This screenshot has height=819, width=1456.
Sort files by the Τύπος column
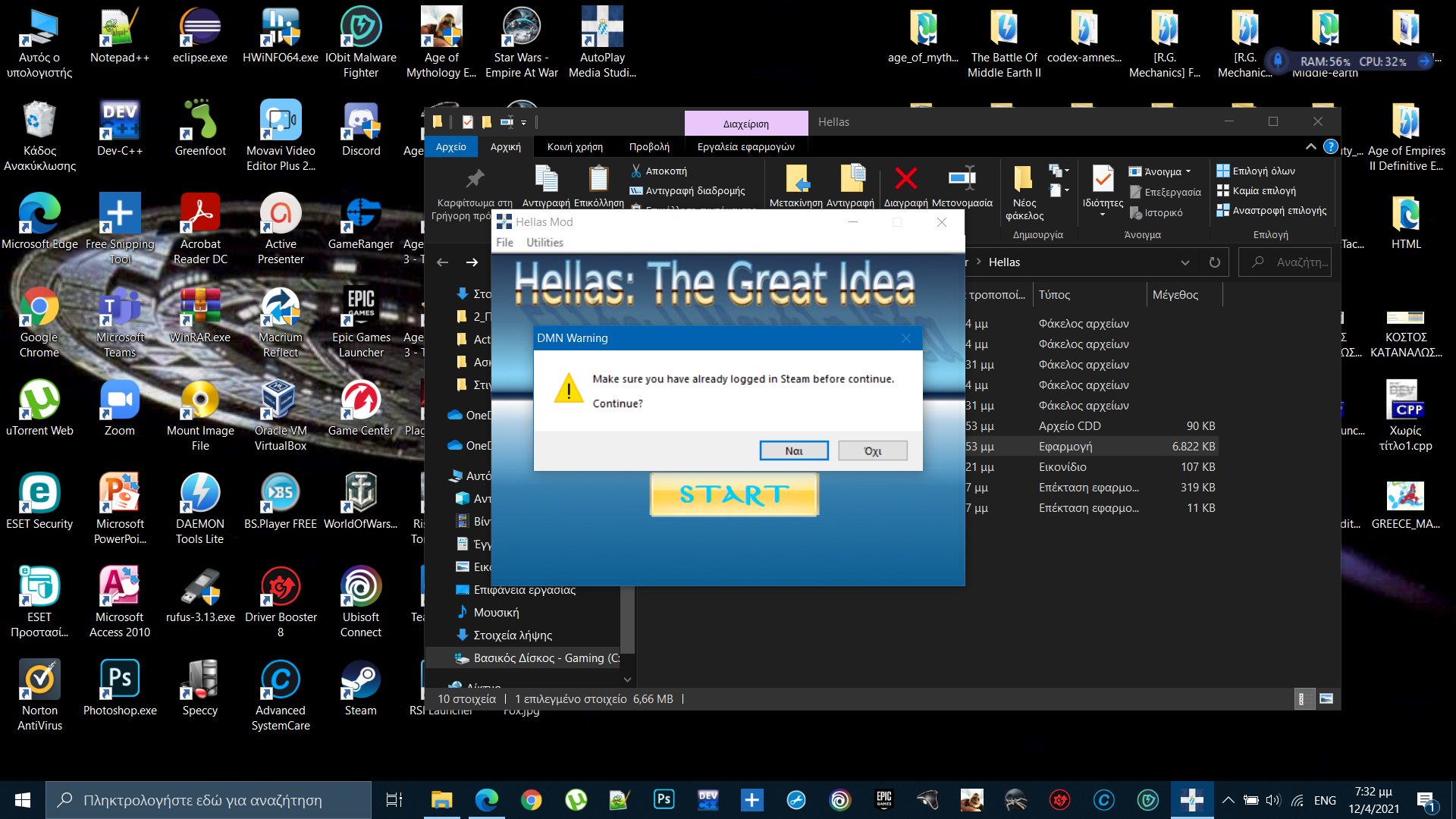click(1090, 295)
